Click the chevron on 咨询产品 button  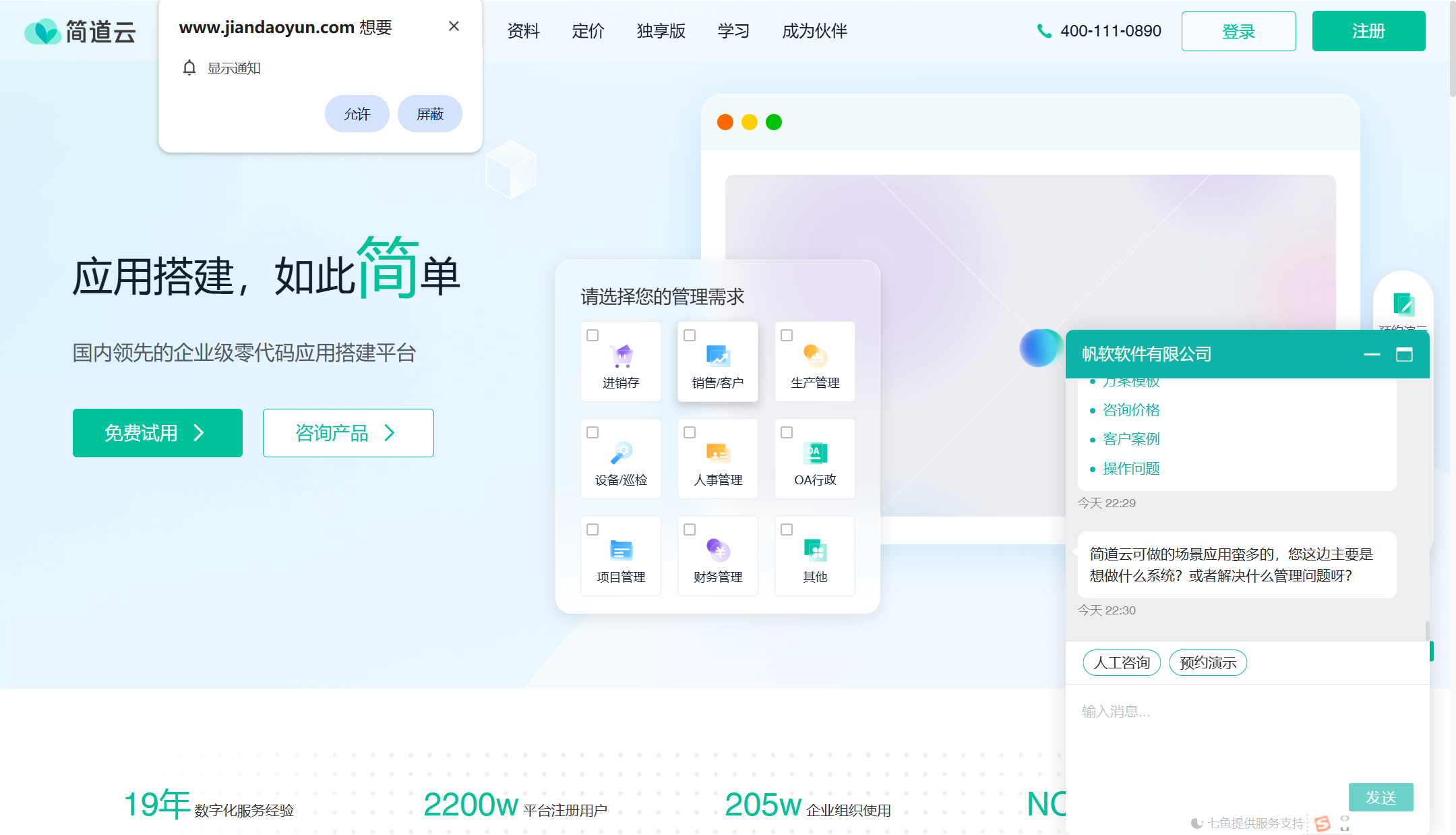tap(390, 433)
